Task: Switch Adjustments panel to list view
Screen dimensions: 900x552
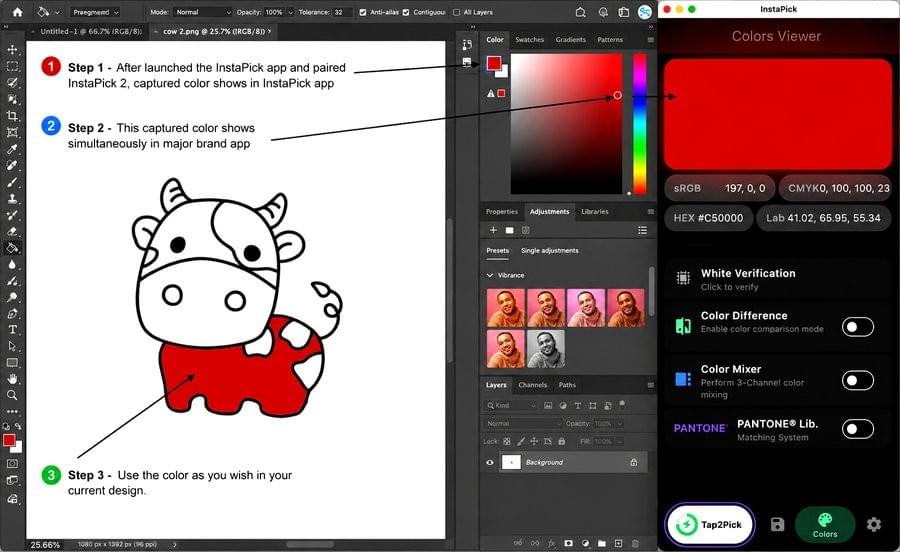Action: [642, 230]
